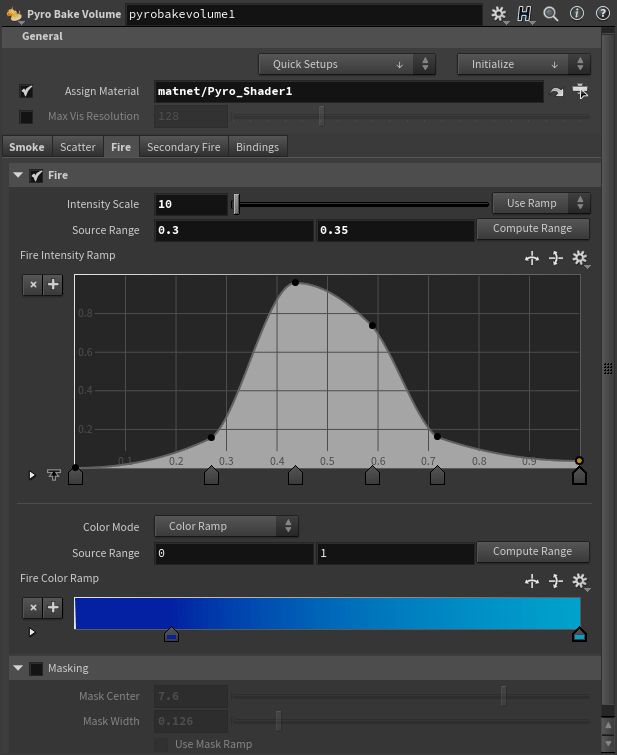This screenshot has height=755, width=617.
Task: Click the intensity Source Range 0.3 field
Action: pos(234,230)
